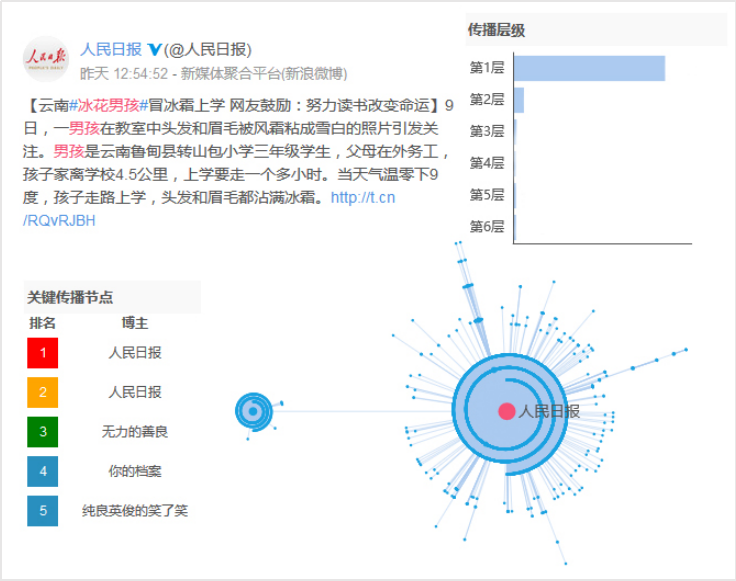Click the 第1层 axis label
The image size is (736, 581).
coord(487,68)
